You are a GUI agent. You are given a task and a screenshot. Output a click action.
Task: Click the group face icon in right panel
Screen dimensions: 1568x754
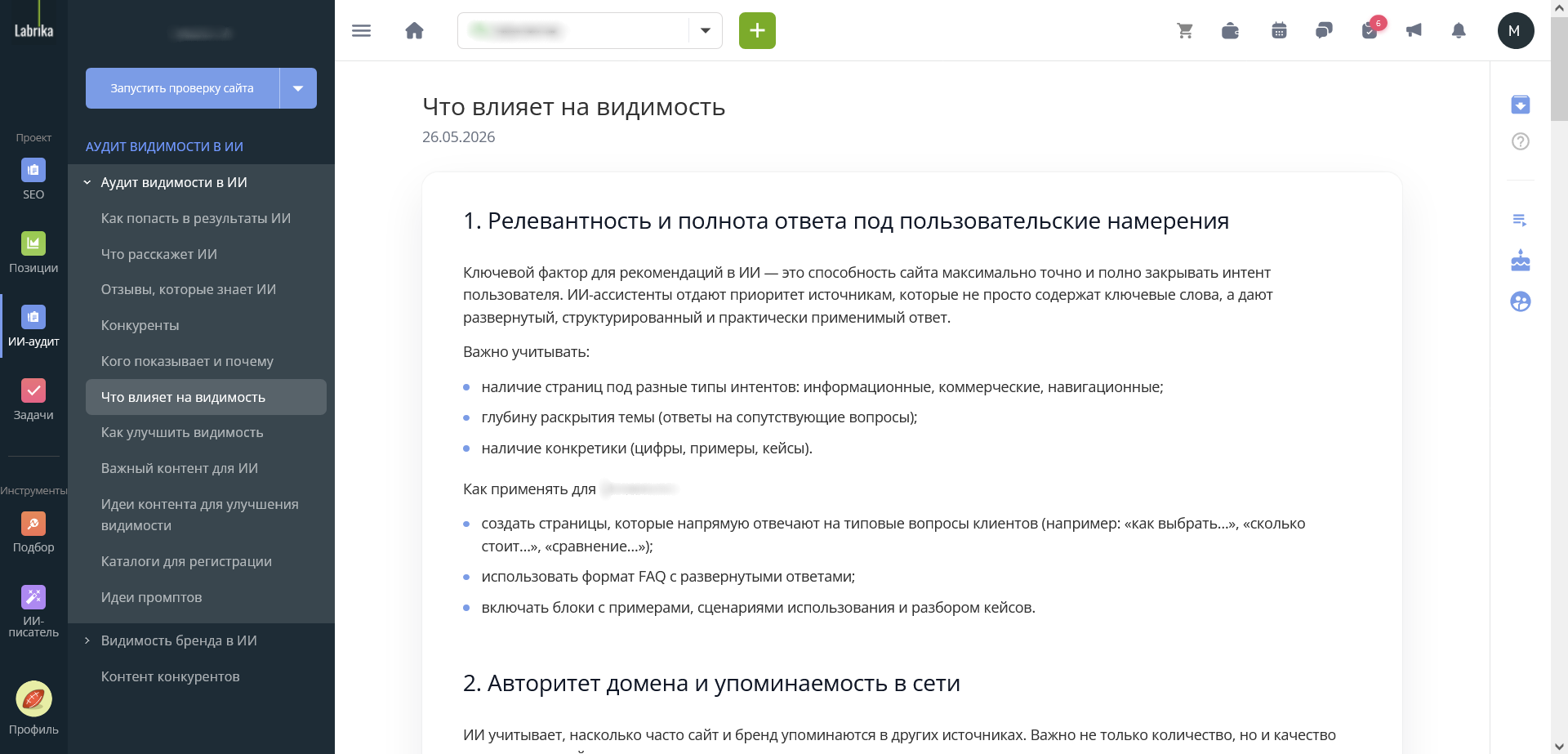pos(1520,301)
